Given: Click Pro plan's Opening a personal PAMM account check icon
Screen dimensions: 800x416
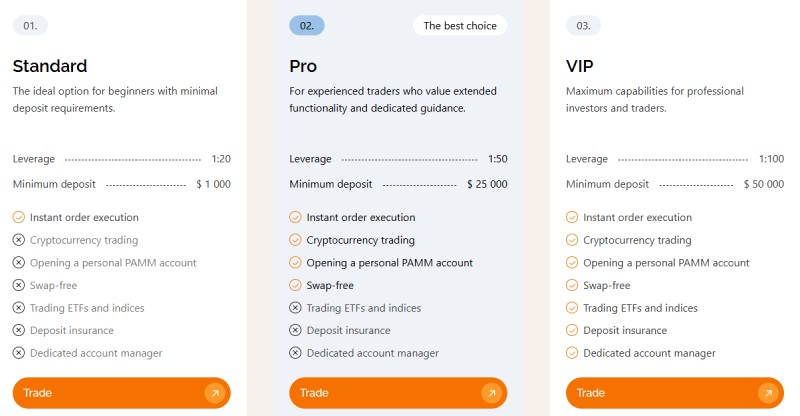Looking at the screenshot, I should pyautogui.click(x=295, y=263).
